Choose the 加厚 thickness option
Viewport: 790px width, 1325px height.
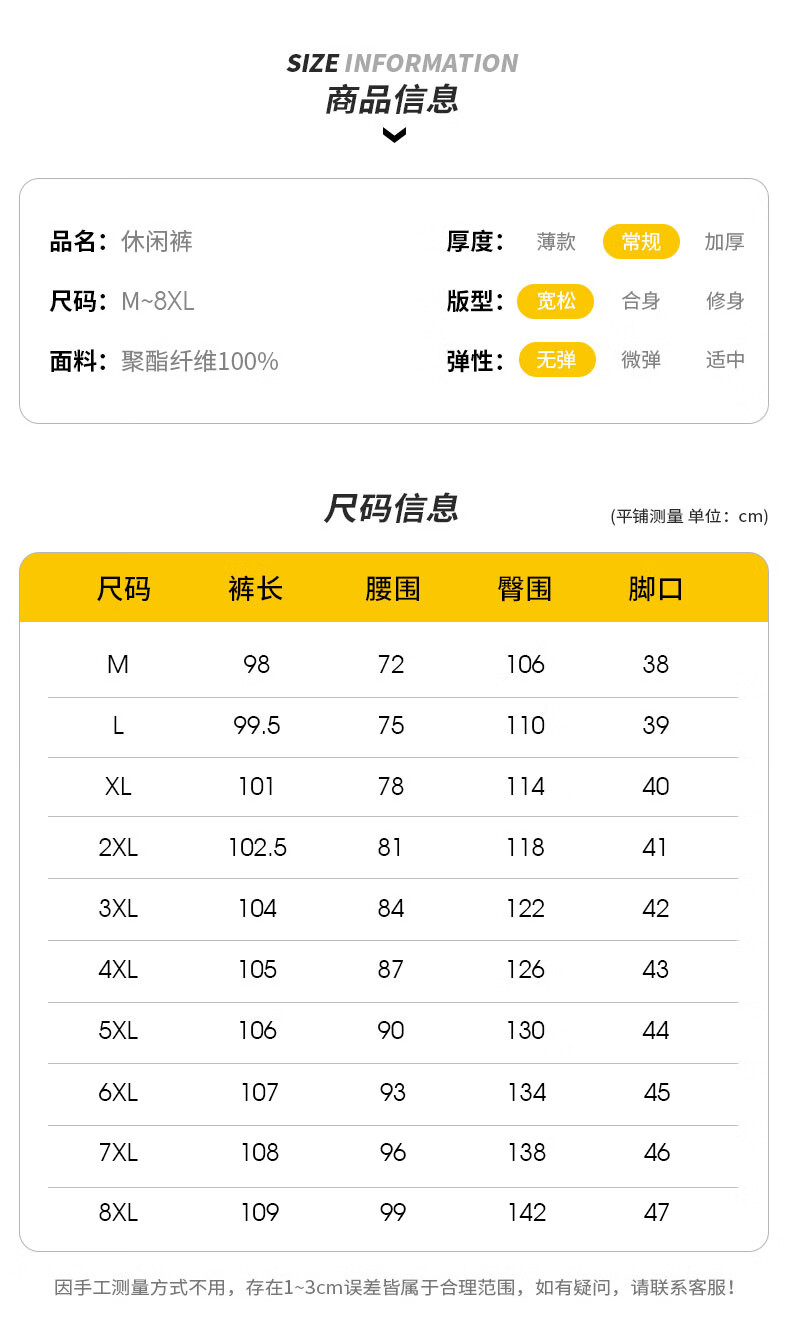click(725, 242)
